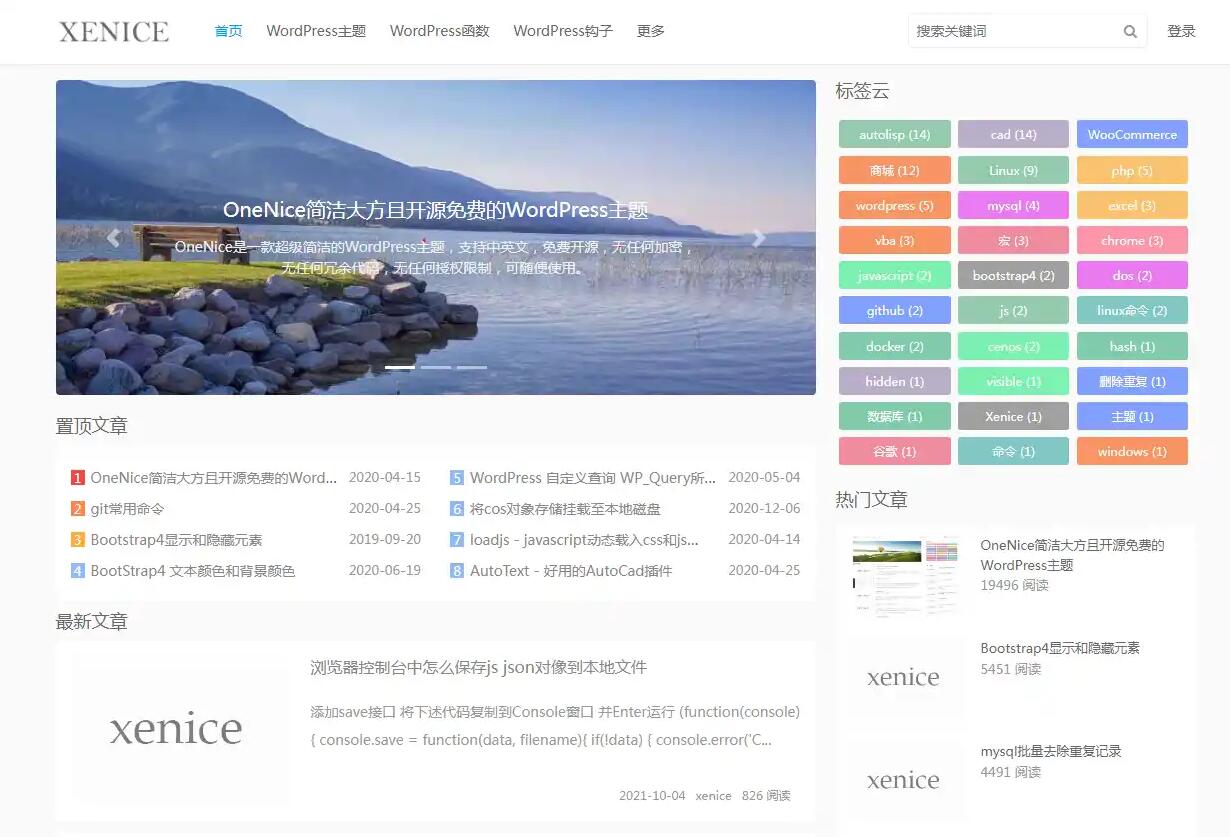
Task: Click the blue number 5 badge in 置顶文章
Action: tap(456, 477)
